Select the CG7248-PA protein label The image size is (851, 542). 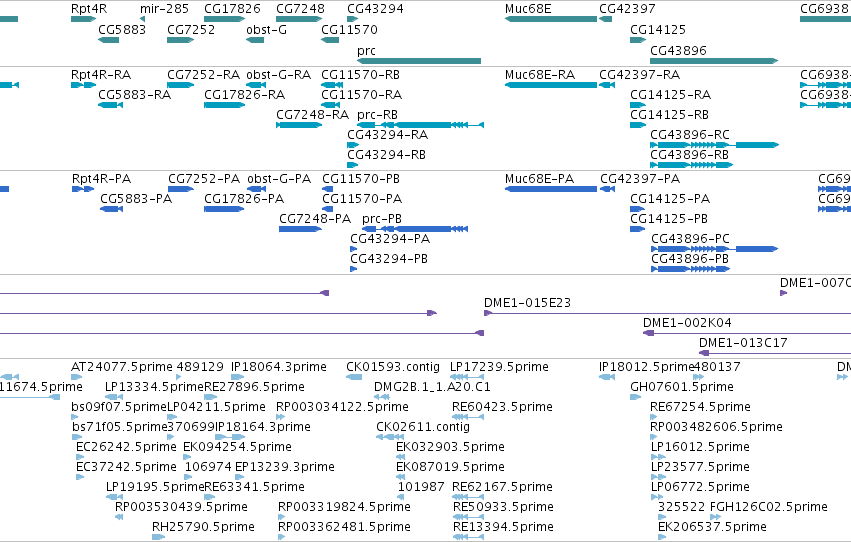[315, 219]
